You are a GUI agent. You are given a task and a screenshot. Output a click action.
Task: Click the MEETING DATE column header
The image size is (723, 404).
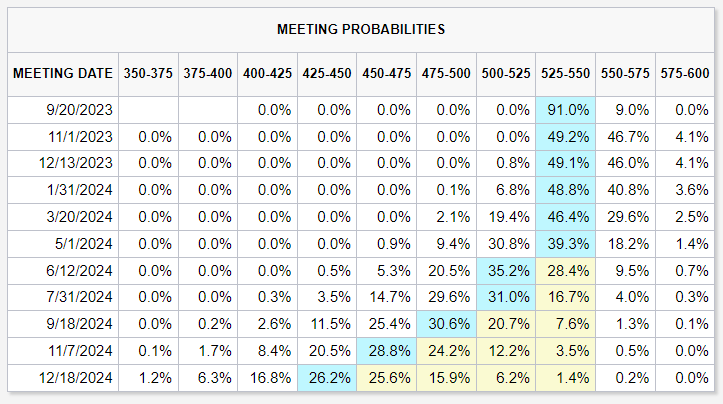pyautogui.click(x=62, y=74)
